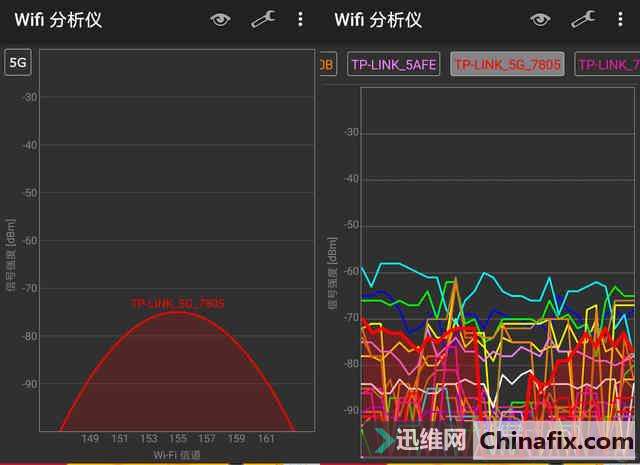Click the eye view icon in left panel
This screenshot has height=465, width=640.
pos(221,19)
